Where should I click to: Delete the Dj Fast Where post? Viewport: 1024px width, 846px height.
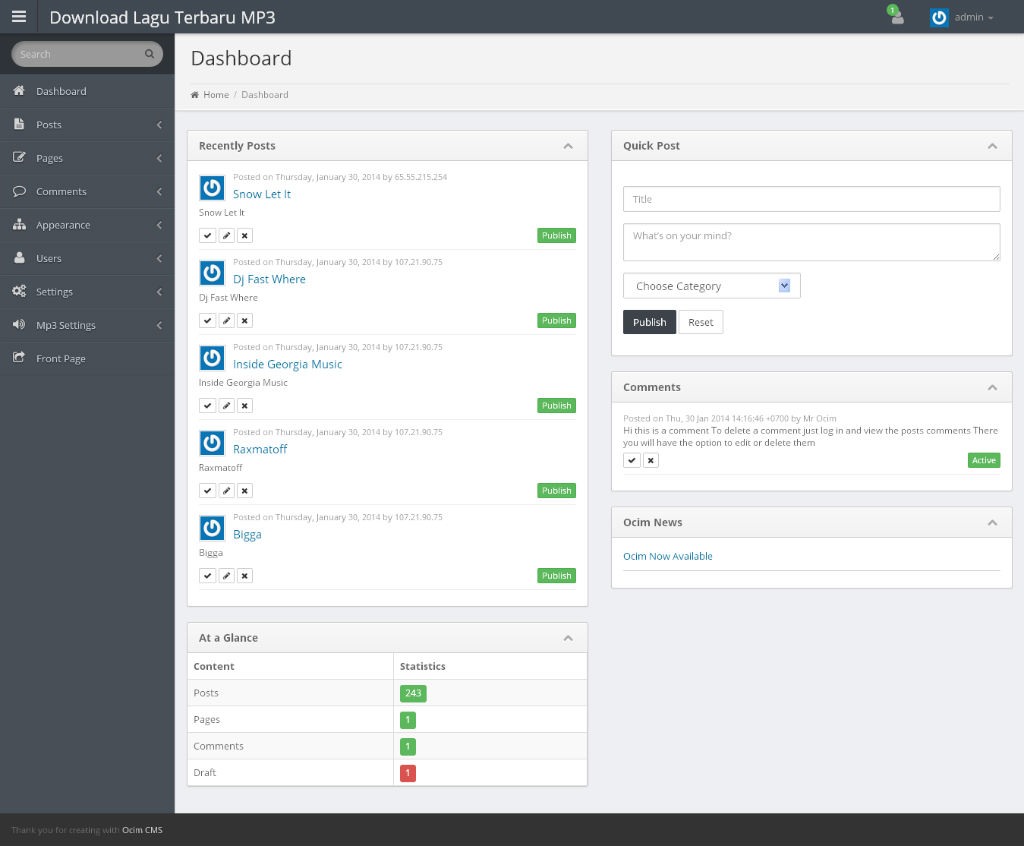pyautogui.click(x=245, y=321)
